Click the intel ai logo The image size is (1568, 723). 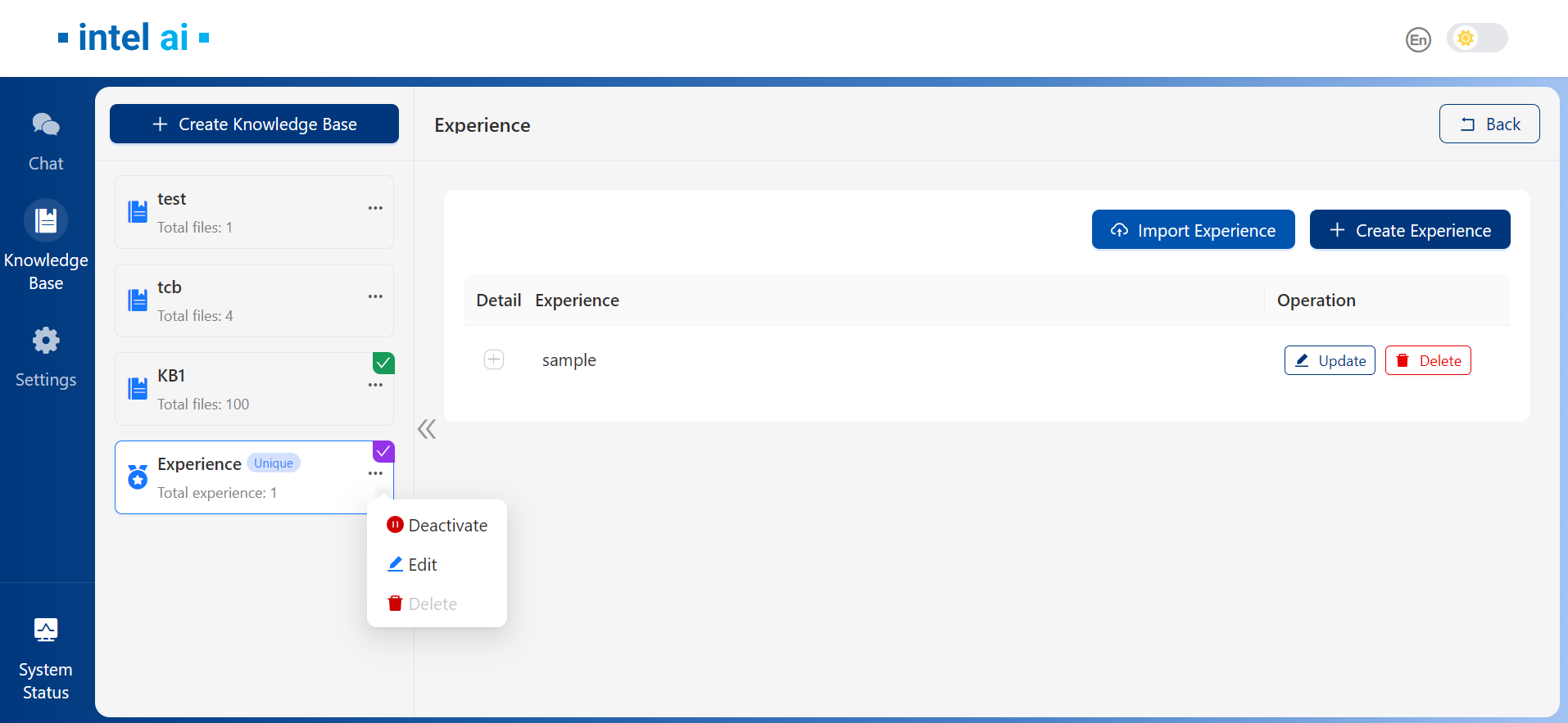[134, 38]
